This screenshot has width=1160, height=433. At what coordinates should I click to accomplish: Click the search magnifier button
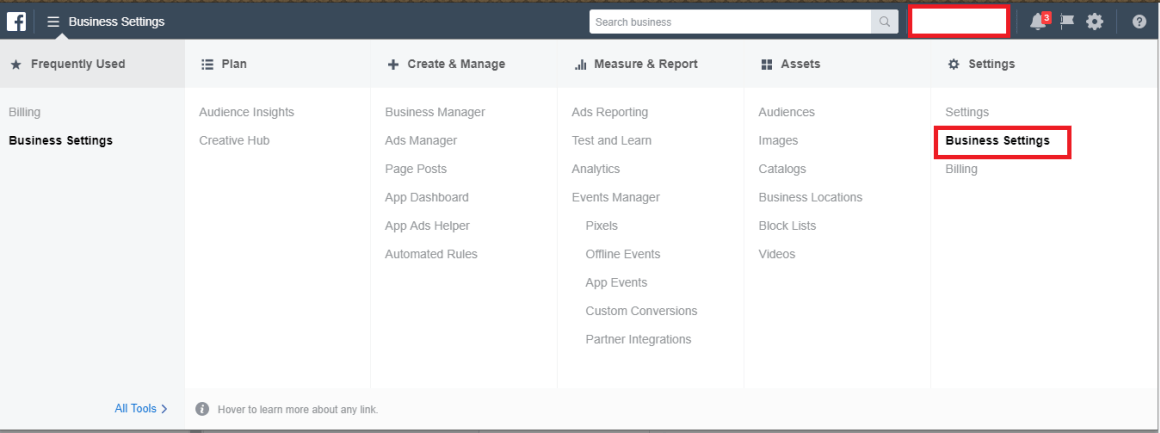[x=884, y=22]
